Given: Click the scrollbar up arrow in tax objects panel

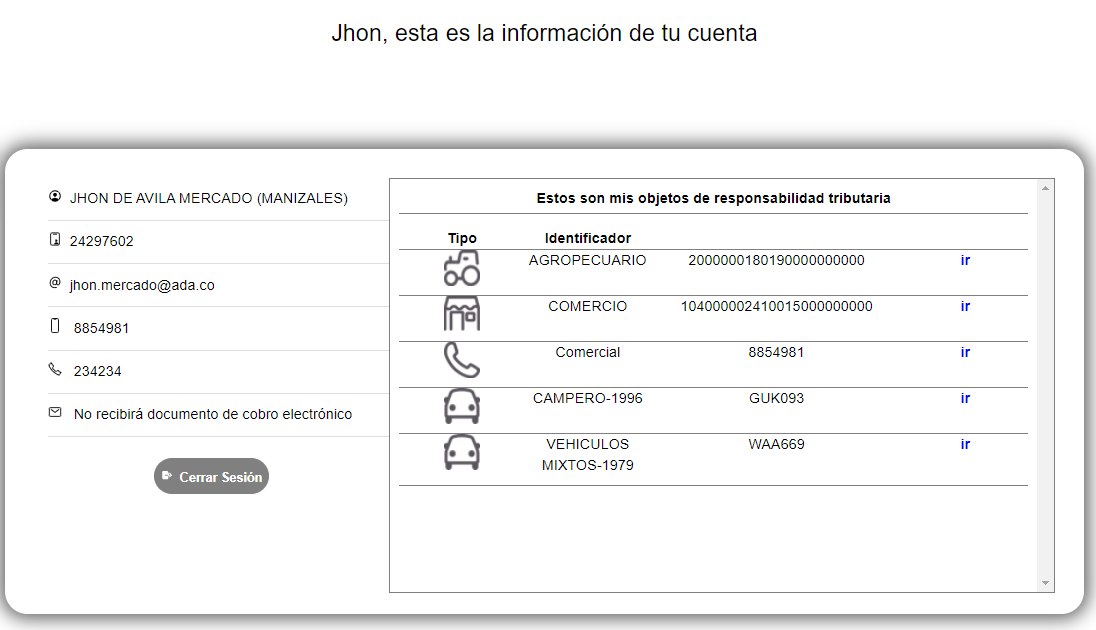Looking at the screenshot, I should pos(1046,188).
